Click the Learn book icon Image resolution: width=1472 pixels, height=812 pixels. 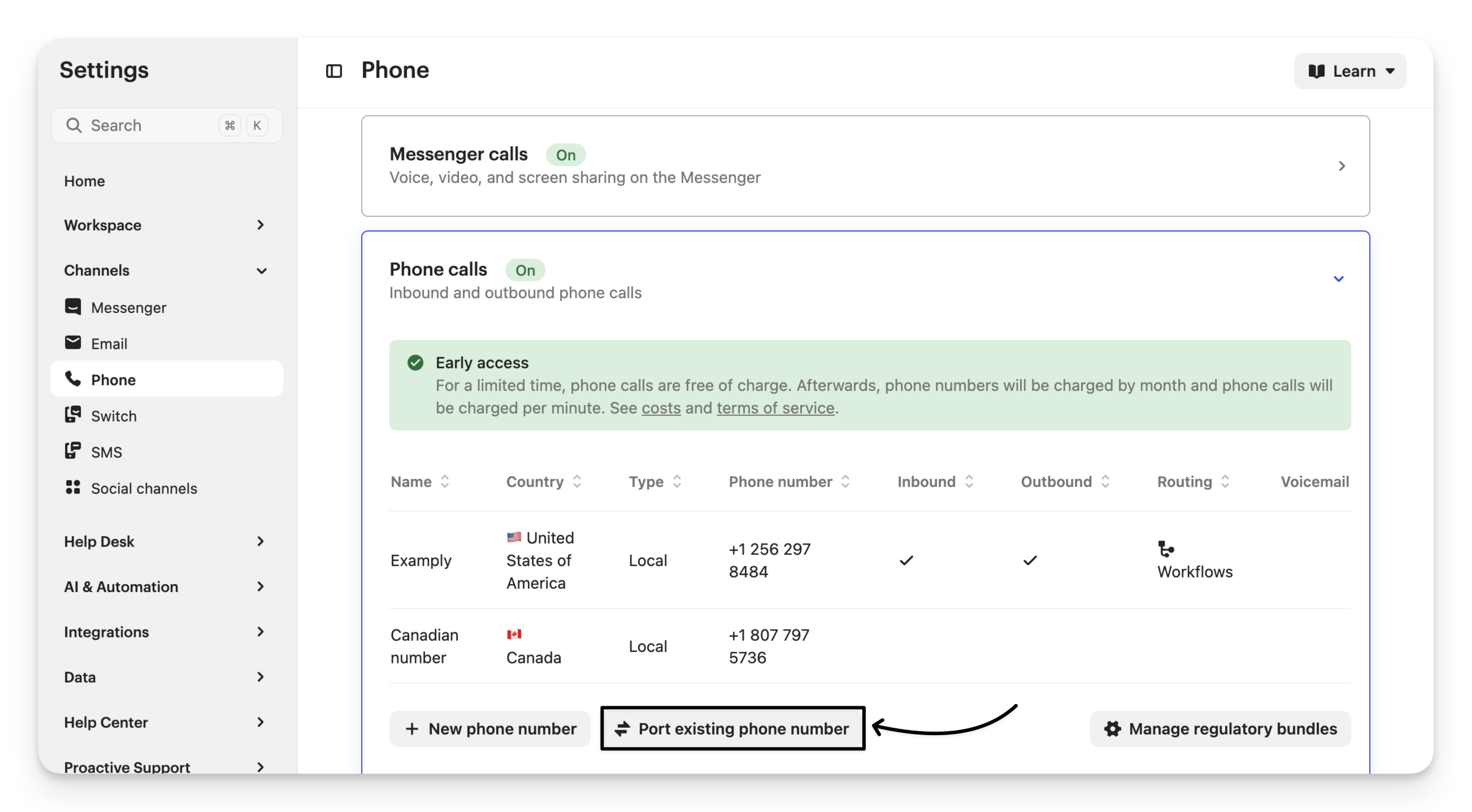click(1317, 71)
